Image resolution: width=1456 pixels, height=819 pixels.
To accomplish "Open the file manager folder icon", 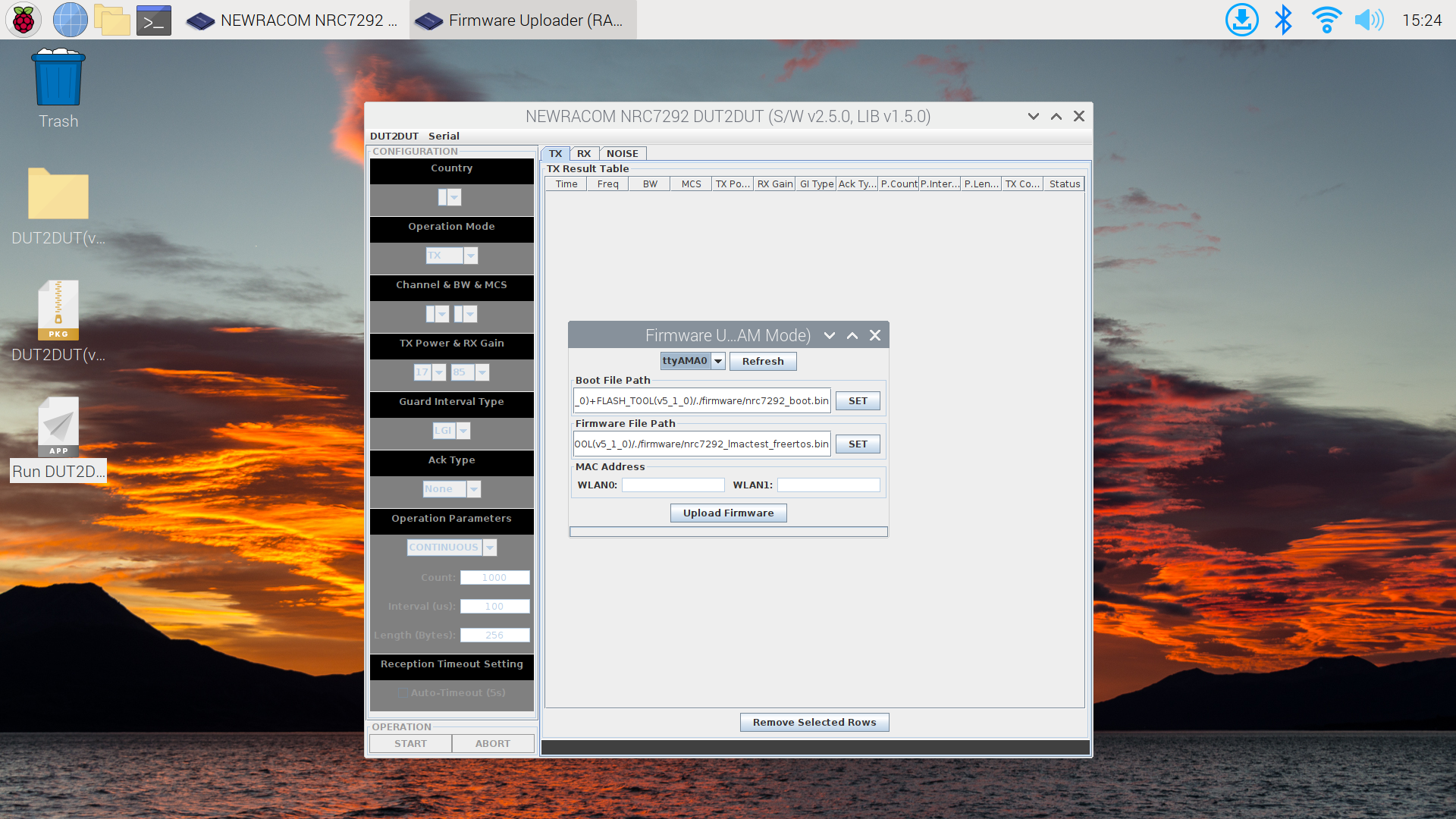I will tap(112, 20).
